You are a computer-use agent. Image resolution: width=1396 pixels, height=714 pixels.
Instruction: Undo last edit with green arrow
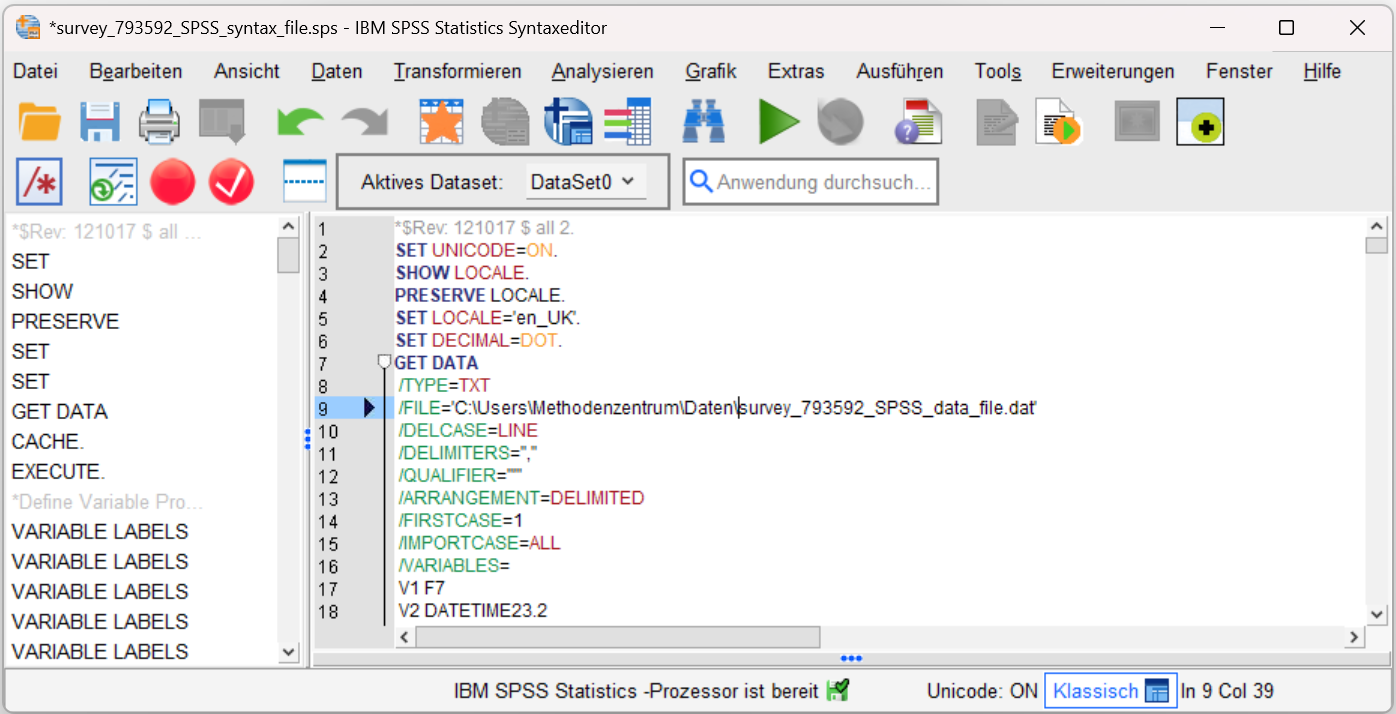click(x=300, y=121)
